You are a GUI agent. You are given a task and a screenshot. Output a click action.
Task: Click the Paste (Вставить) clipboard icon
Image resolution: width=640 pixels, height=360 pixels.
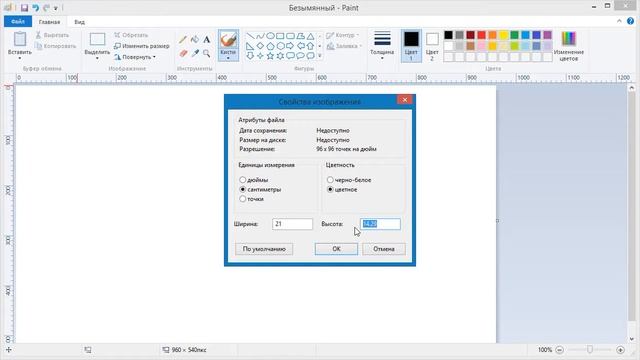click(20, 39)
